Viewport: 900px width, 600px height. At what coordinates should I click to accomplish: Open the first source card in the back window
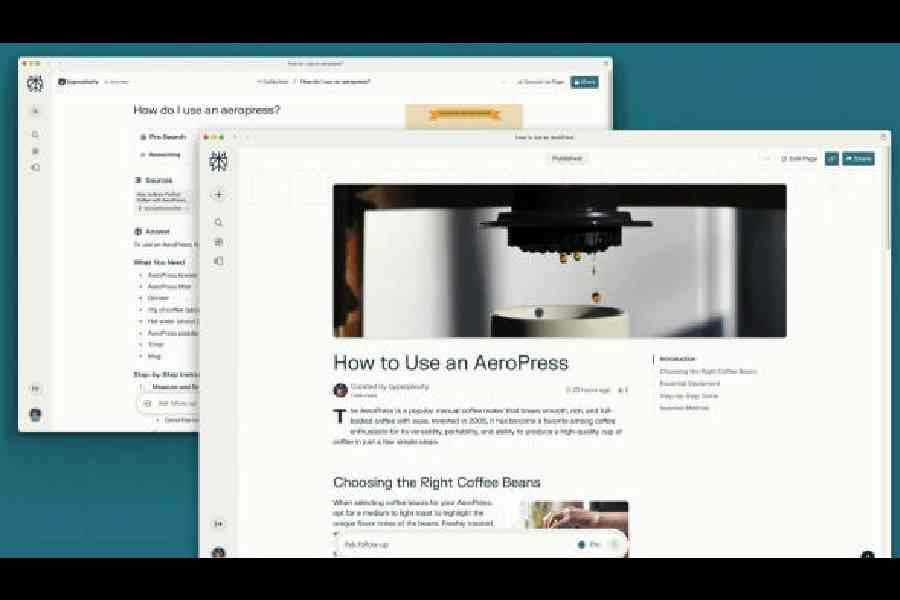(163, 201)
